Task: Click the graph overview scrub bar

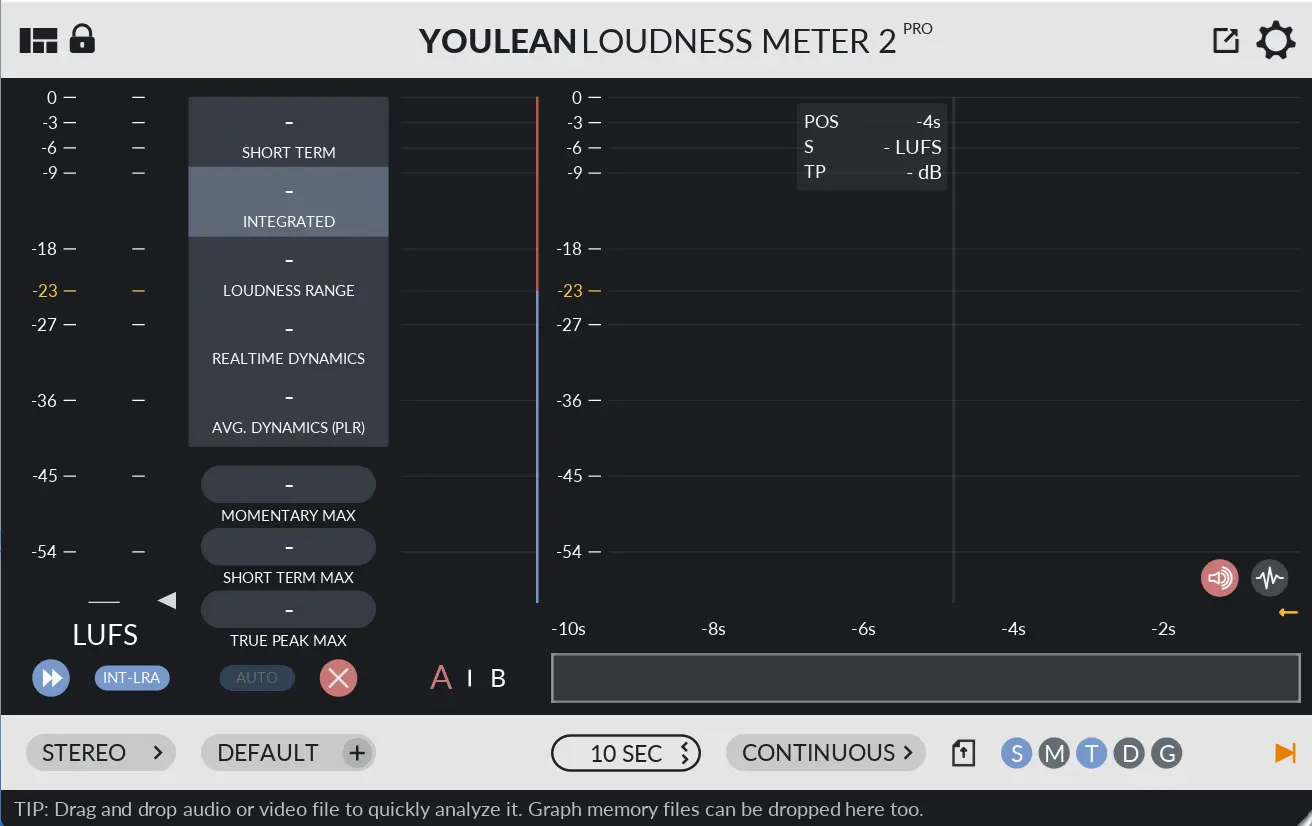Action: pos(926,678)
